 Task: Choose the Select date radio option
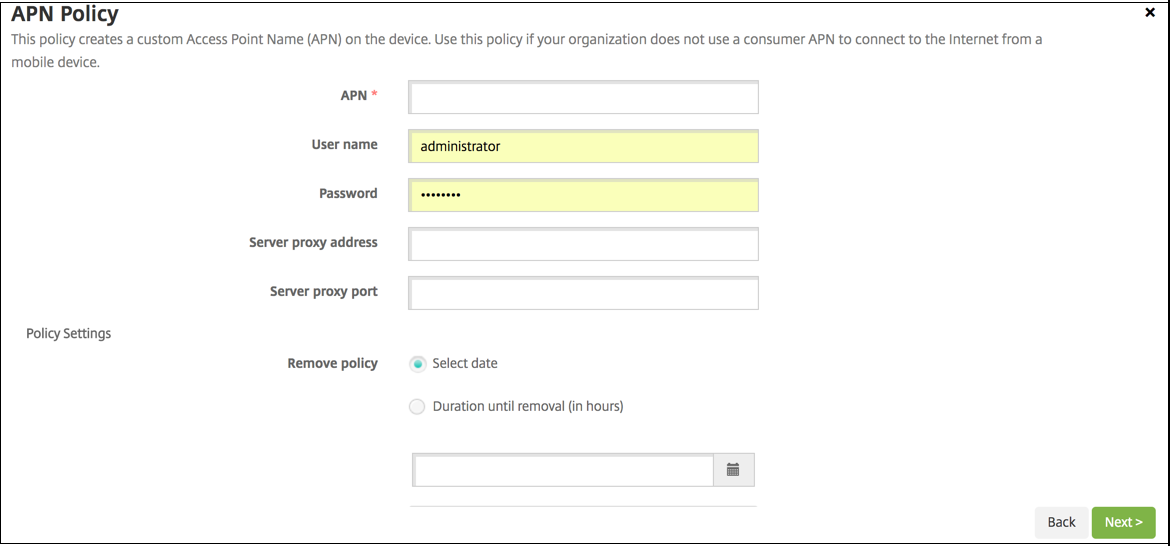(418, 364)
